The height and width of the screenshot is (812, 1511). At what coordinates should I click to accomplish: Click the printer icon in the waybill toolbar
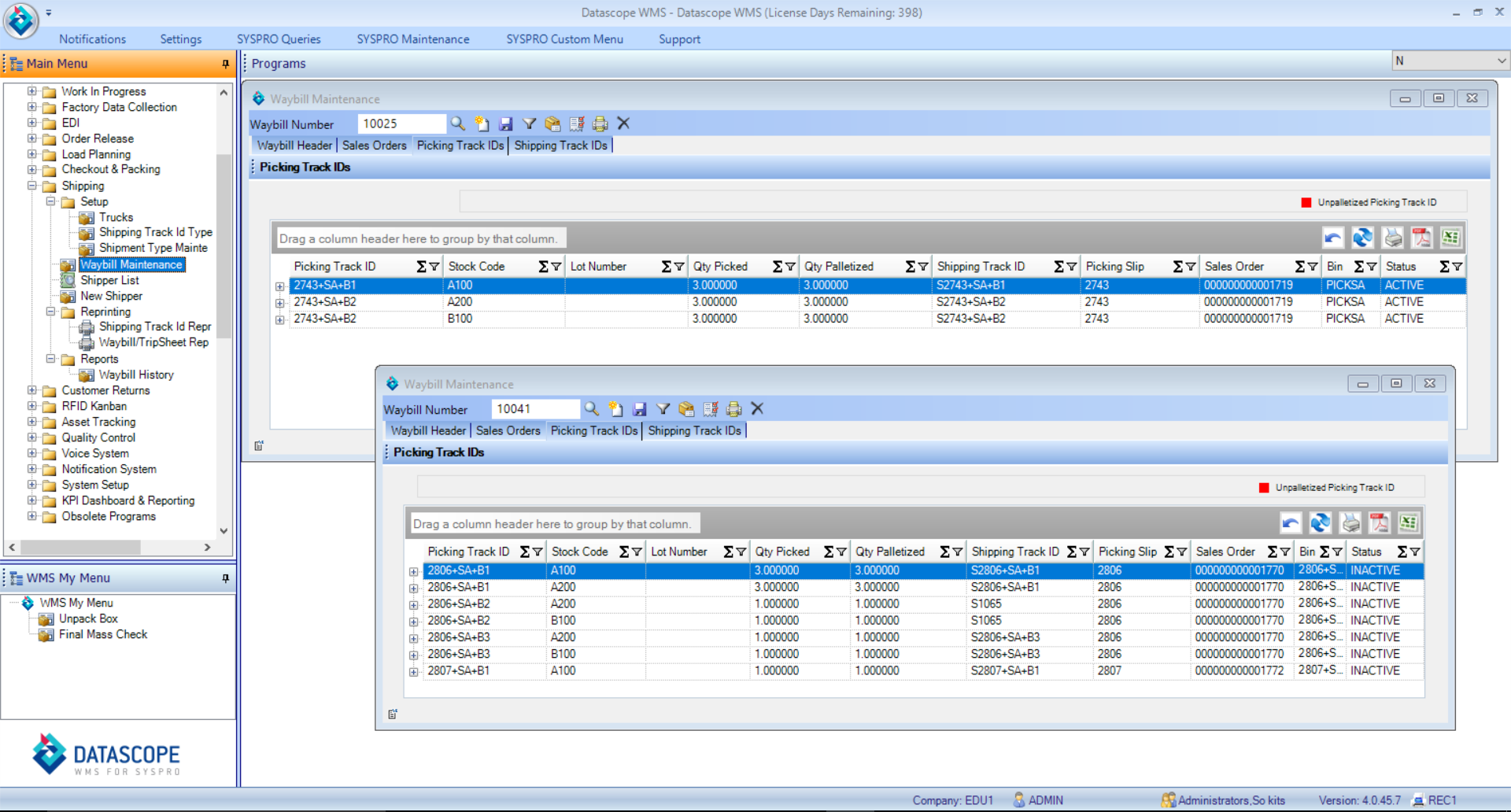coord(599,124)
